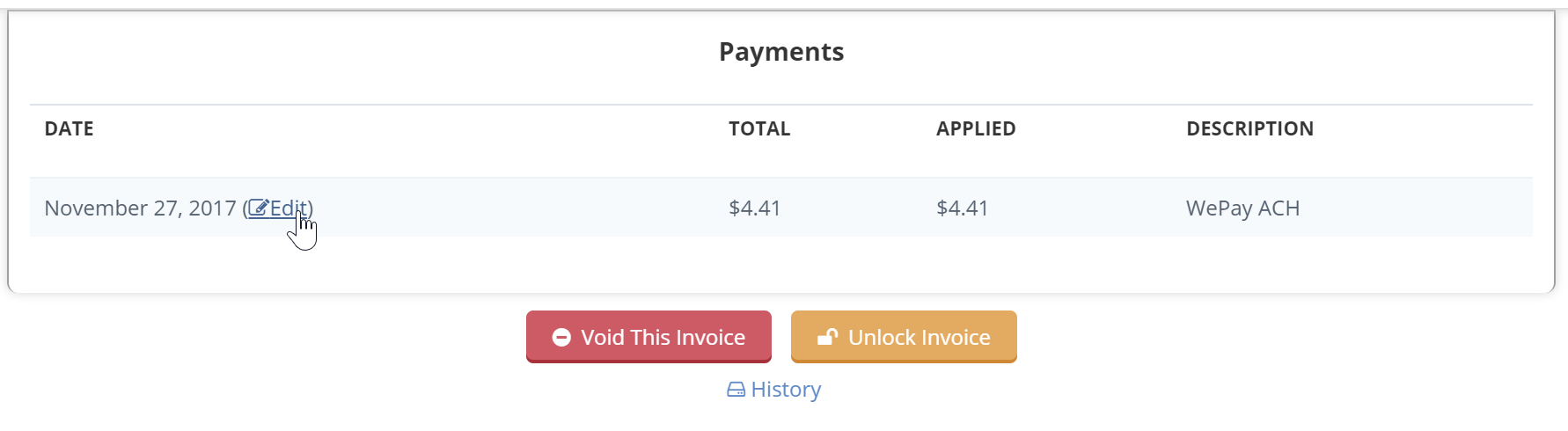Unlock Invoice using the orange button
The width and height of the screenshot is (1568, 431).
coord(904,337)
